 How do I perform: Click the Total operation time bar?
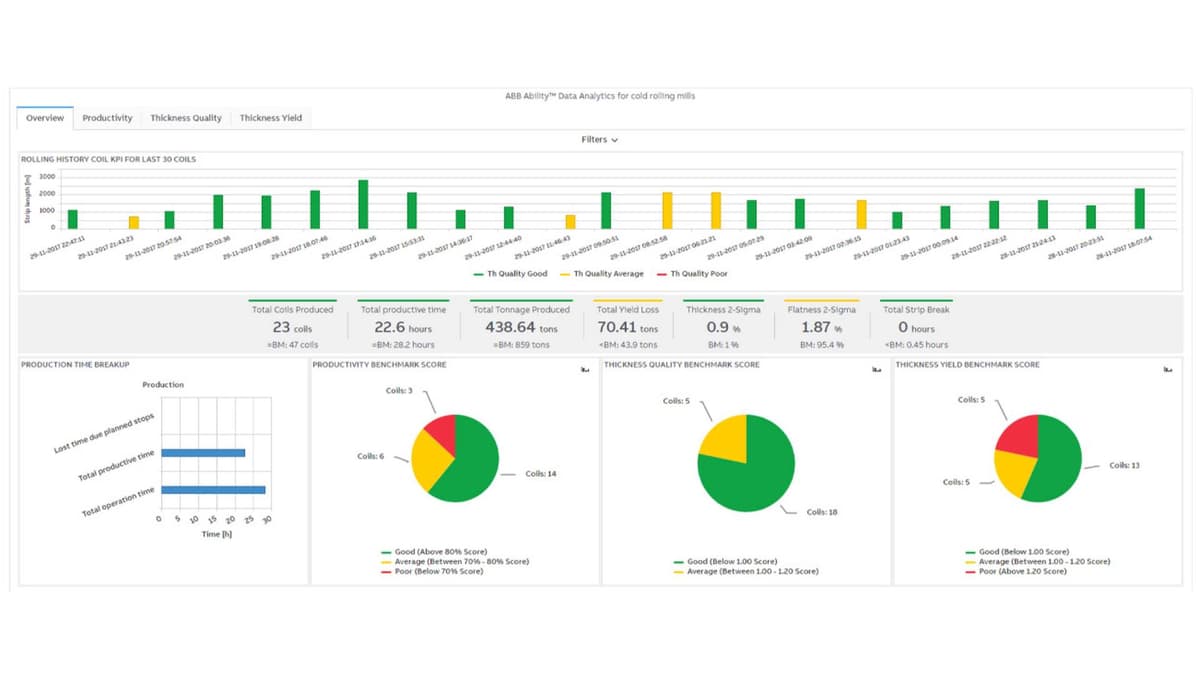click(x=213, y=490)
